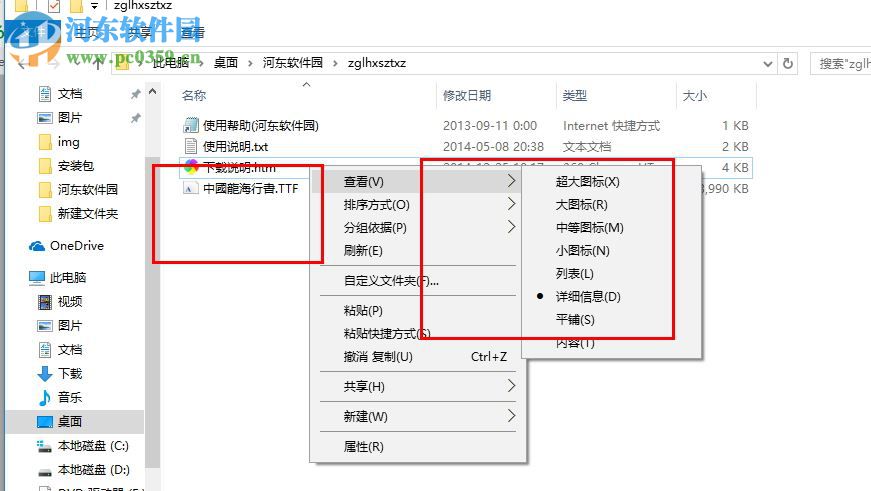Click 撤消 复制(U) menu entry
871x491 pixels.
378,357
